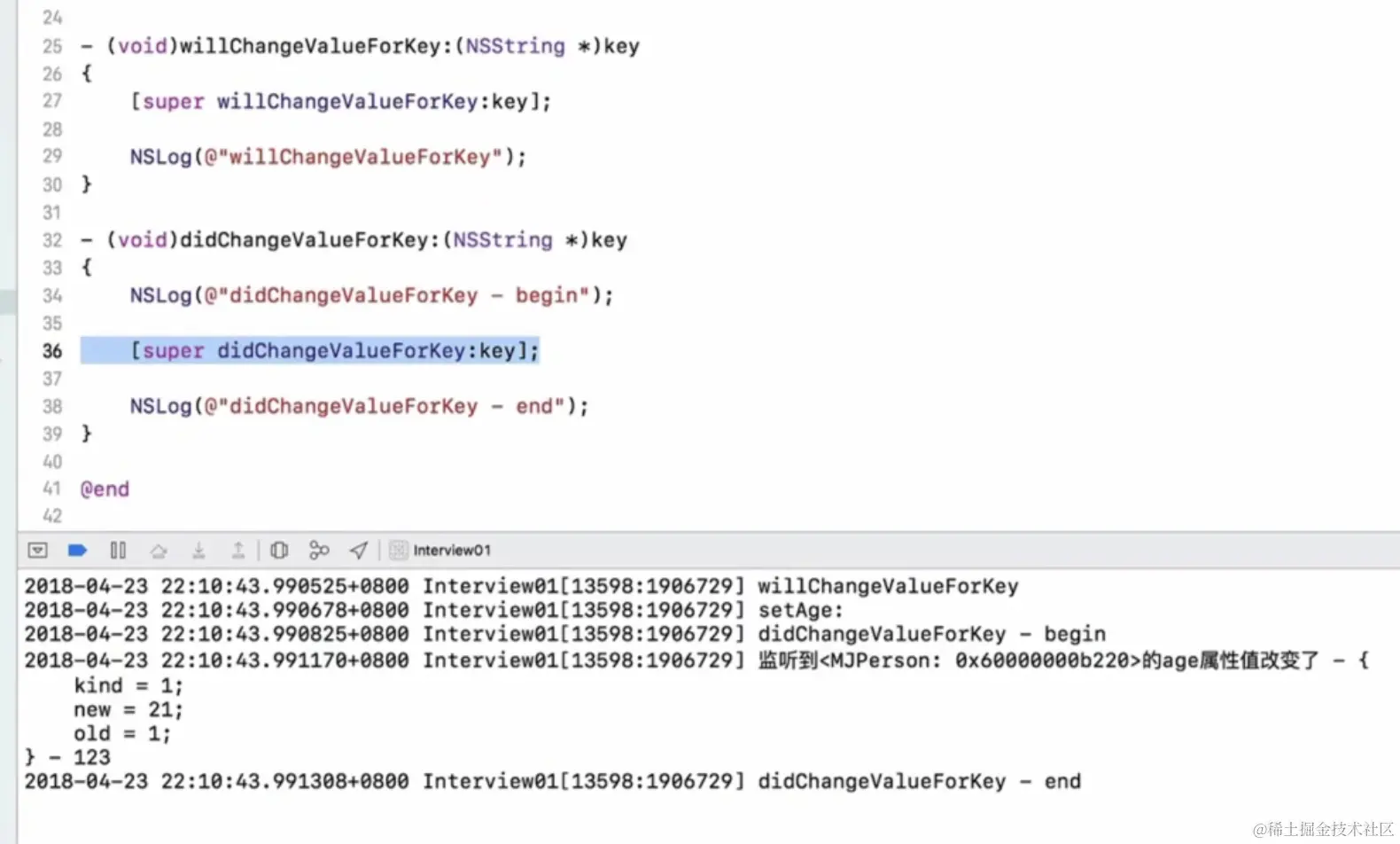This screenshot has width=1400, height=844.
Task: Click the highlighted '[super didChangeValueForKey:key];' line
Action: (334, 351)
